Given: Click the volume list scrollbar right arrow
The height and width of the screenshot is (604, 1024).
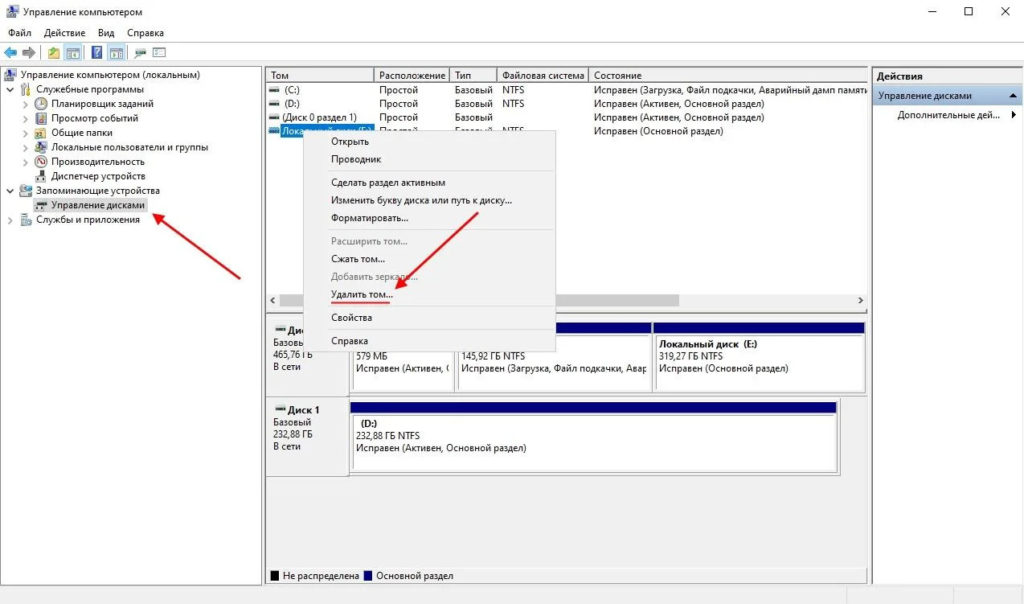Looking at the screenshot, I should pos(860,300).
